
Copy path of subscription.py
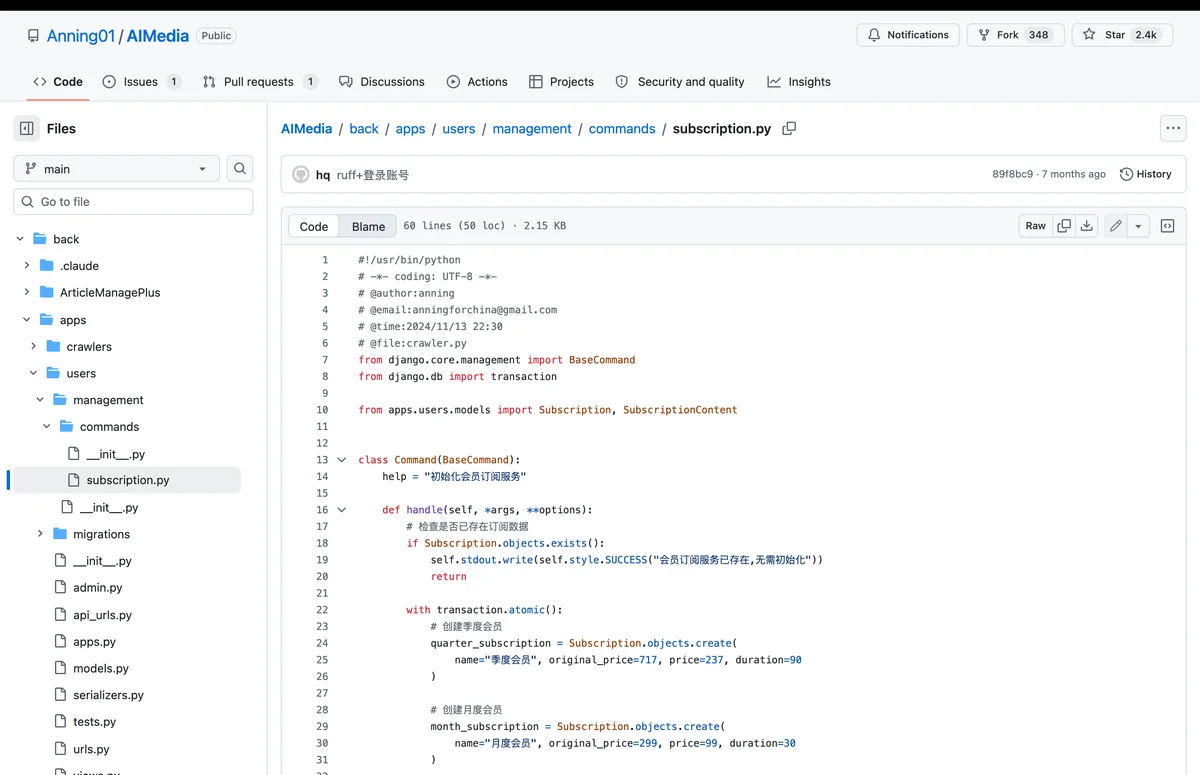[789, 128]
